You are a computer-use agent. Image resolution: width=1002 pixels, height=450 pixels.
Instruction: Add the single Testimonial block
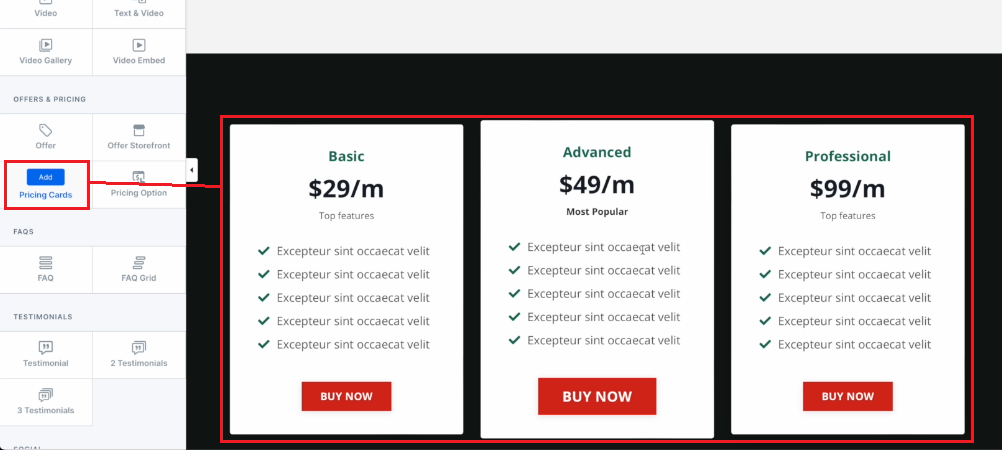point(45,355)
